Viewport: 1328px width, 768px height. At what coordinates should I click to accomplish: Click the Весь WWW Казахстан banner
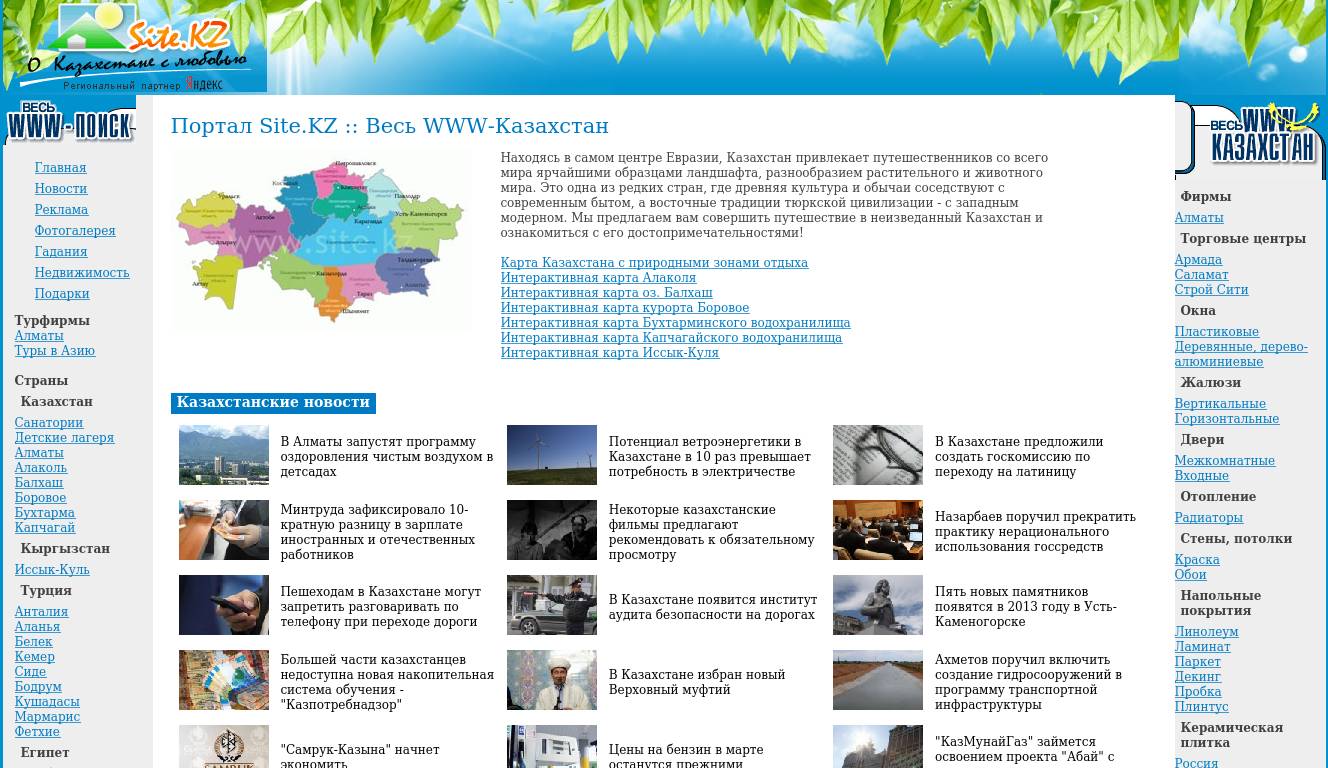click(1251, 138)
